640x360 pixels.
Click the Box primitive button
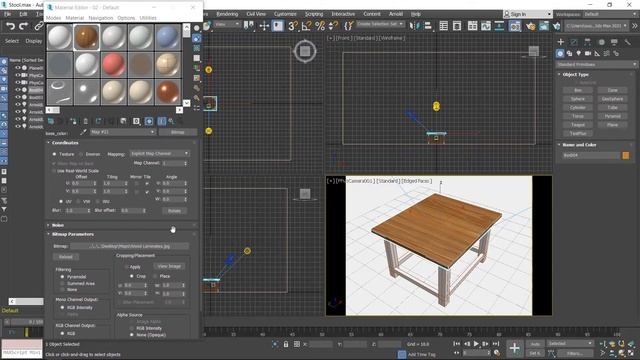[x=578, y=90]
